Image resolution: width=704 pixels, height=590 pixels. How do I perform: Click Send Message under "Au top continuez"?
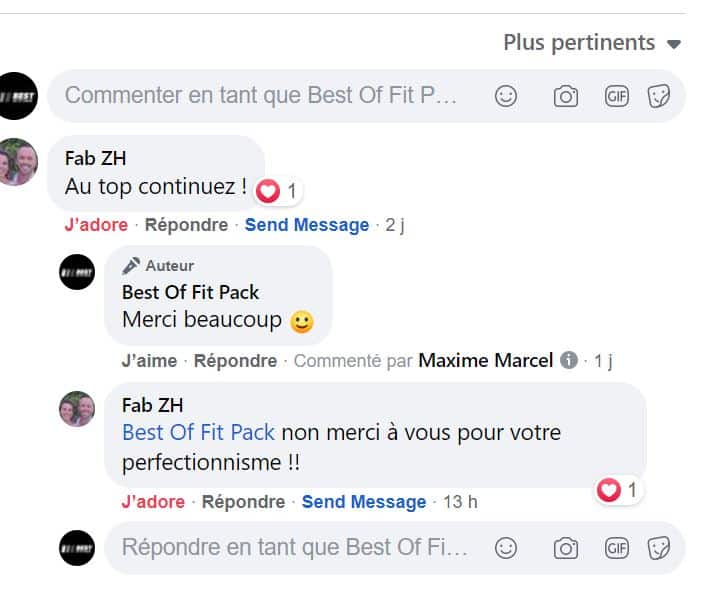[x=307, y=225]
